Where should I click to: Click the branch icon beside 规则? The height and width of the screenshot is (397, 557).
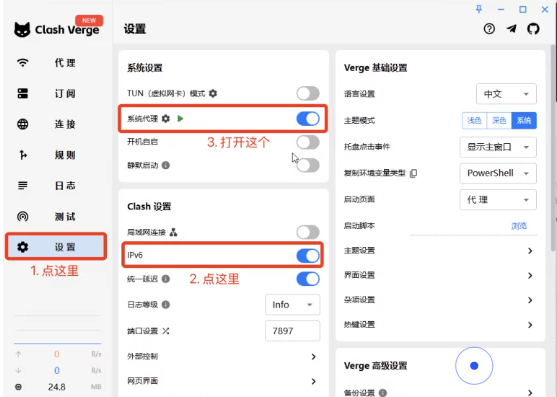coord(23,155)
